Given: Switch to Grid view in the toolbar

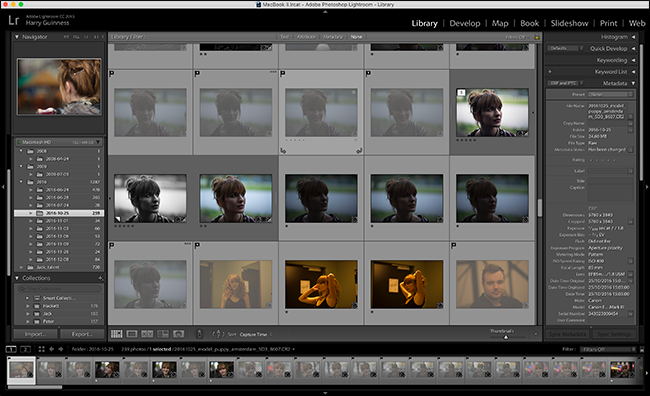Looking at the screenshot, I should 117,334.
